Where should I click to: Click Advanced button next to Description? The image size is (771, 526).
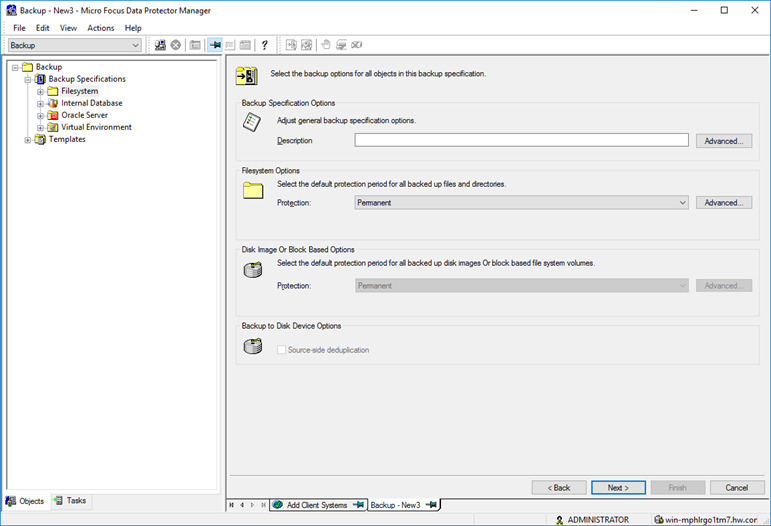pos(724,141)
